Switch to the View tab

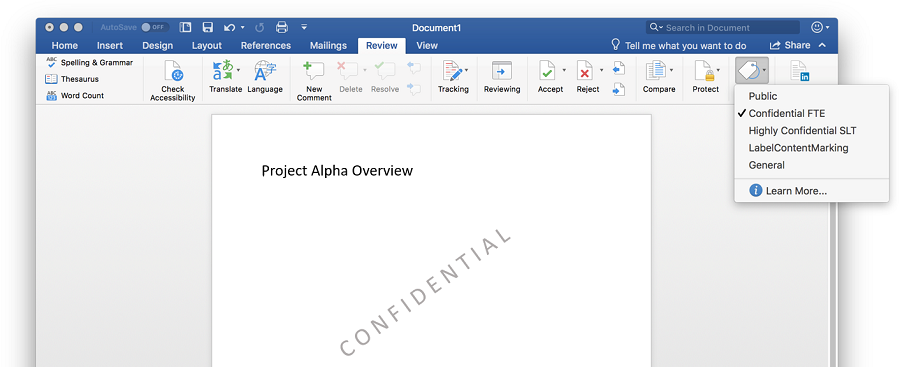coord(427,45)
